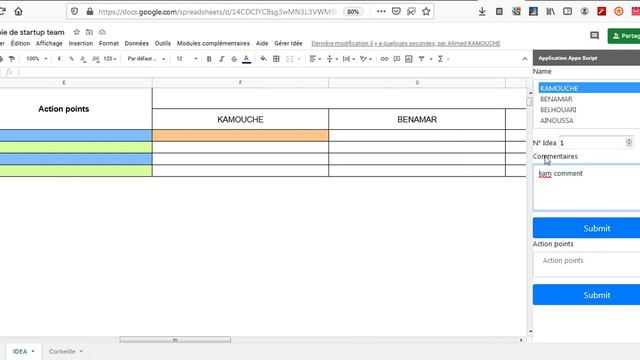Toggle bold formatting

209,59
